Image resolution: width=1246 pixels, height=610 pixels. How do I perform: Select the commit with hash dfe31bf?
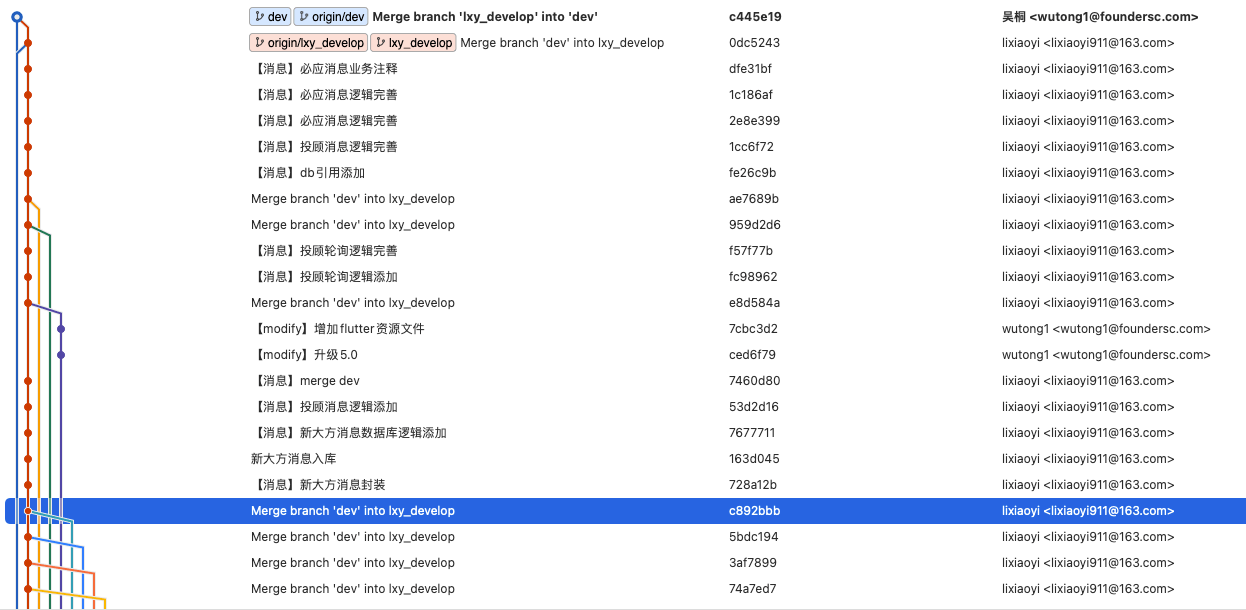[x=750, y=69]
